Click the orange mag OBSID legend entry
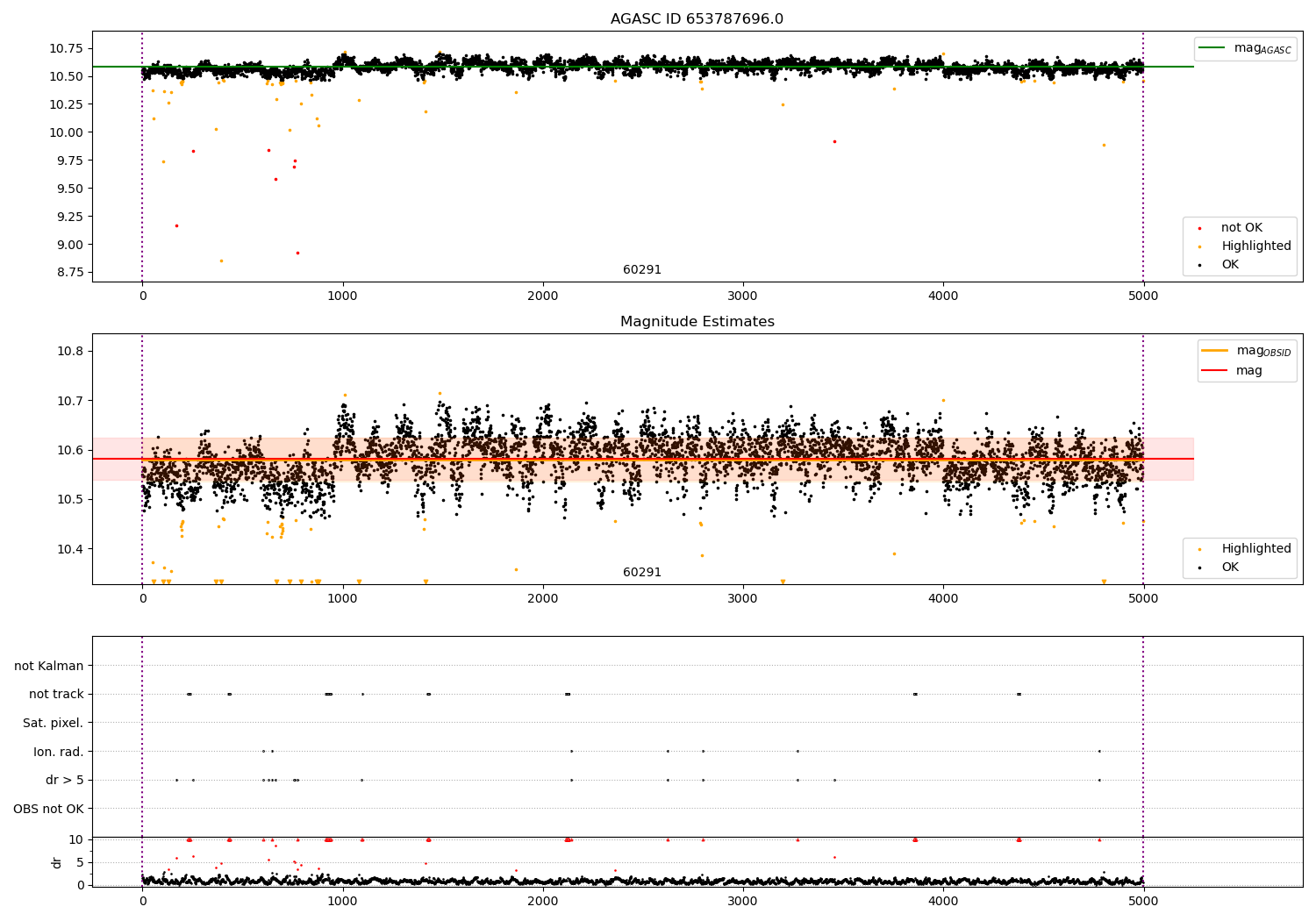Screen dimensions: 1316x921 coord(1246,351)
